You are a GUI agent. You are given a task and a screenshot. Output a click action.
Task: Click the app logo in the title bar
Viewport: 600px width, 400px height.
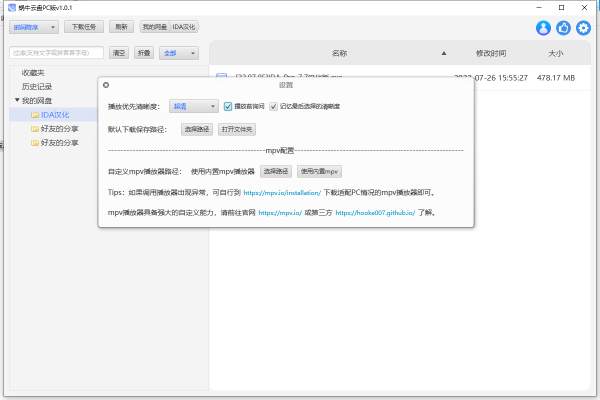[x=8, y=6]
